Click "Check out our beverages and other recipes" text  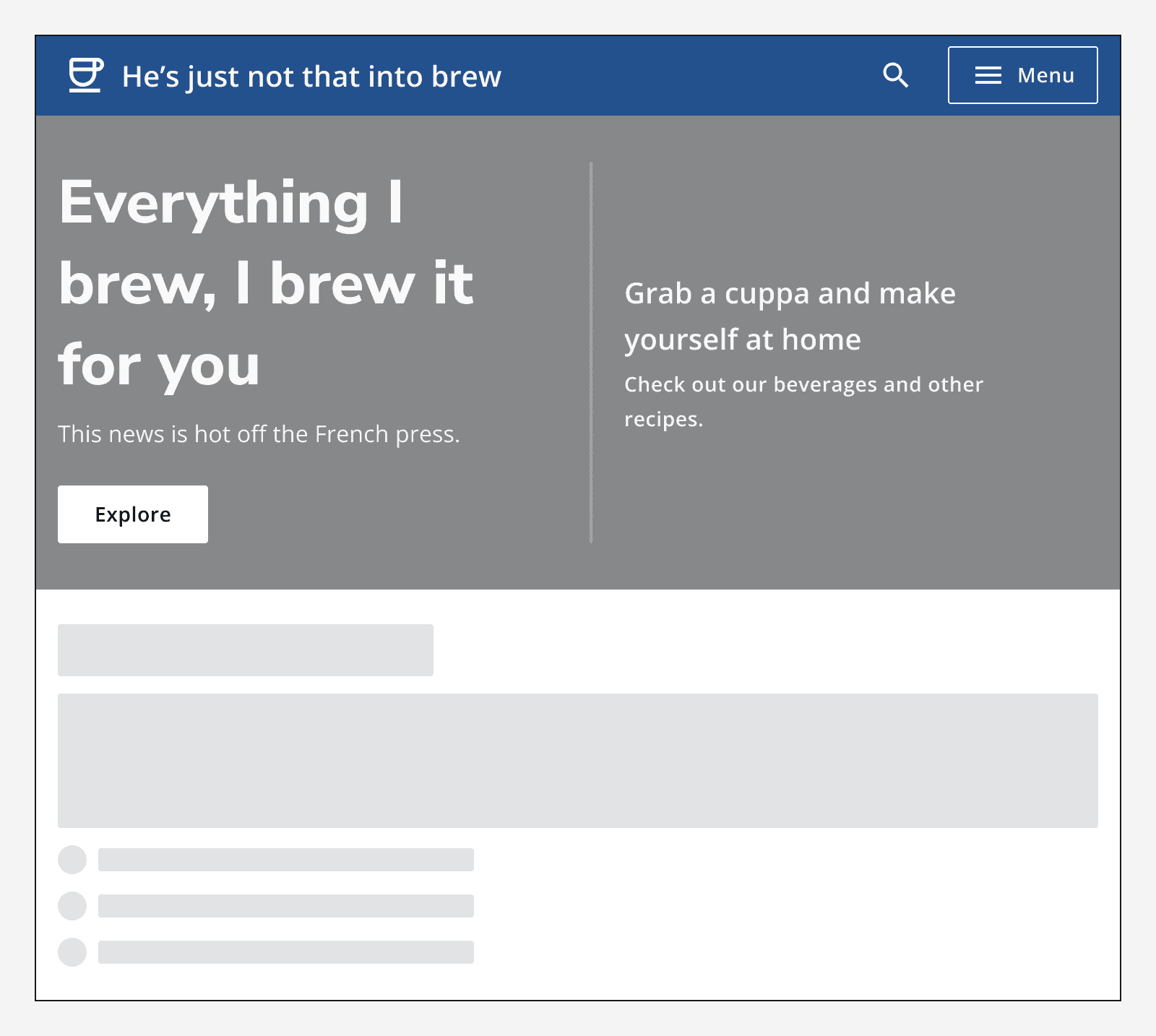[x=803, y=401]
